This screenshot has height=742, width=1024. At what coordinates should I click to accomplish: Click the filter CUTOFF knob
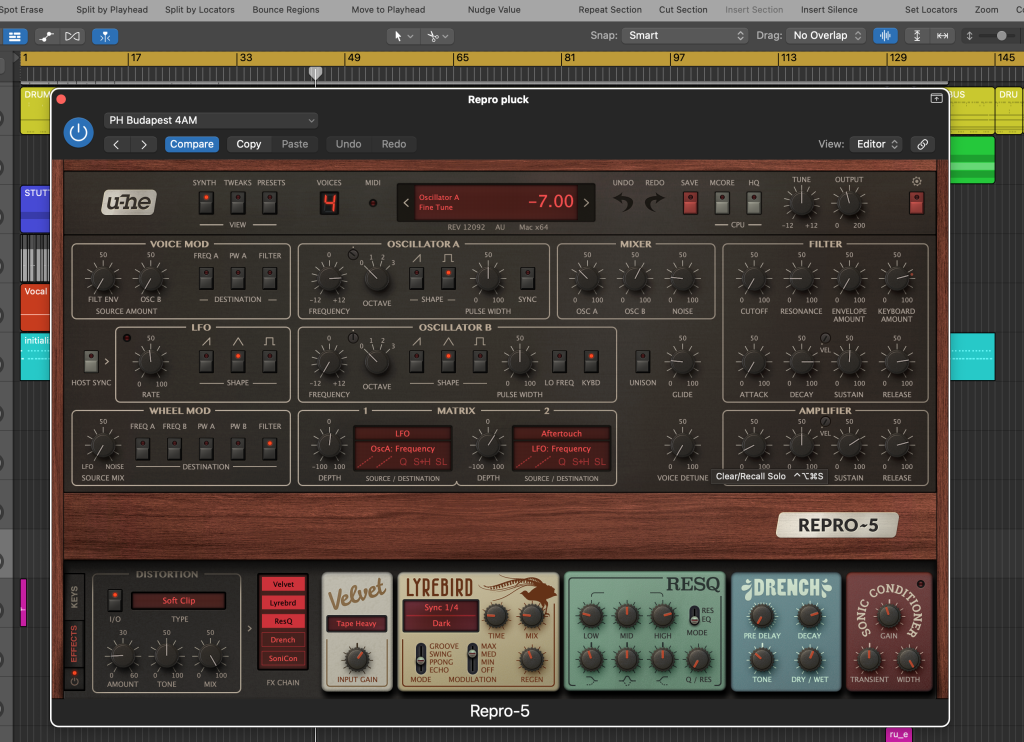(x=754, y=280)
